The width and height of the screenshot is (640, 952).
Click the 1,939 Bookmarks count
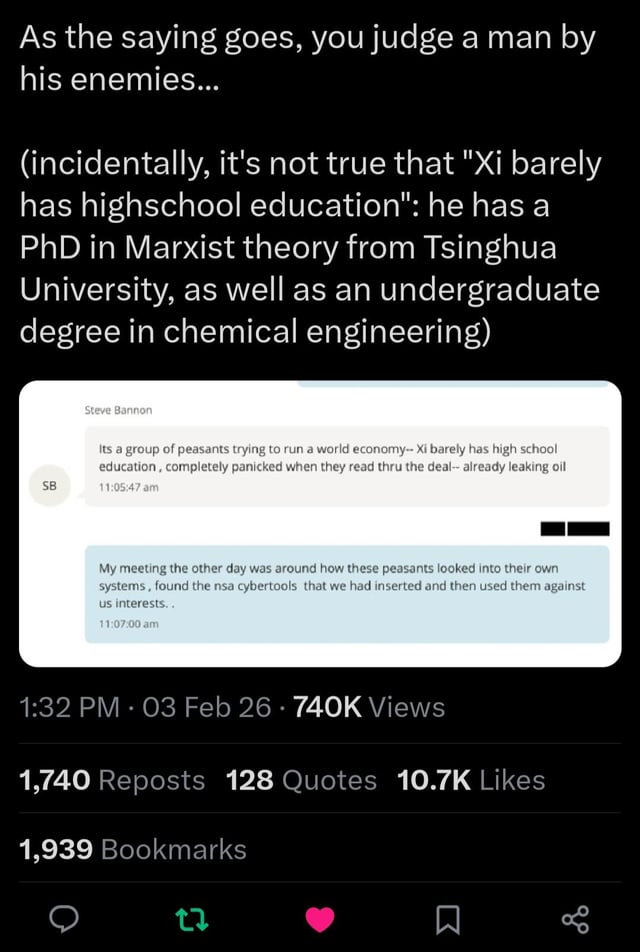point(133,849)
